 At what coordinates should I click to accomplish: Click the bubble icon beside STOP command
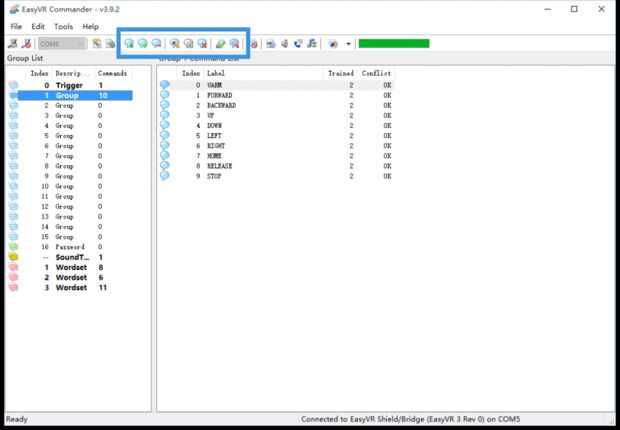click(164, 175)
